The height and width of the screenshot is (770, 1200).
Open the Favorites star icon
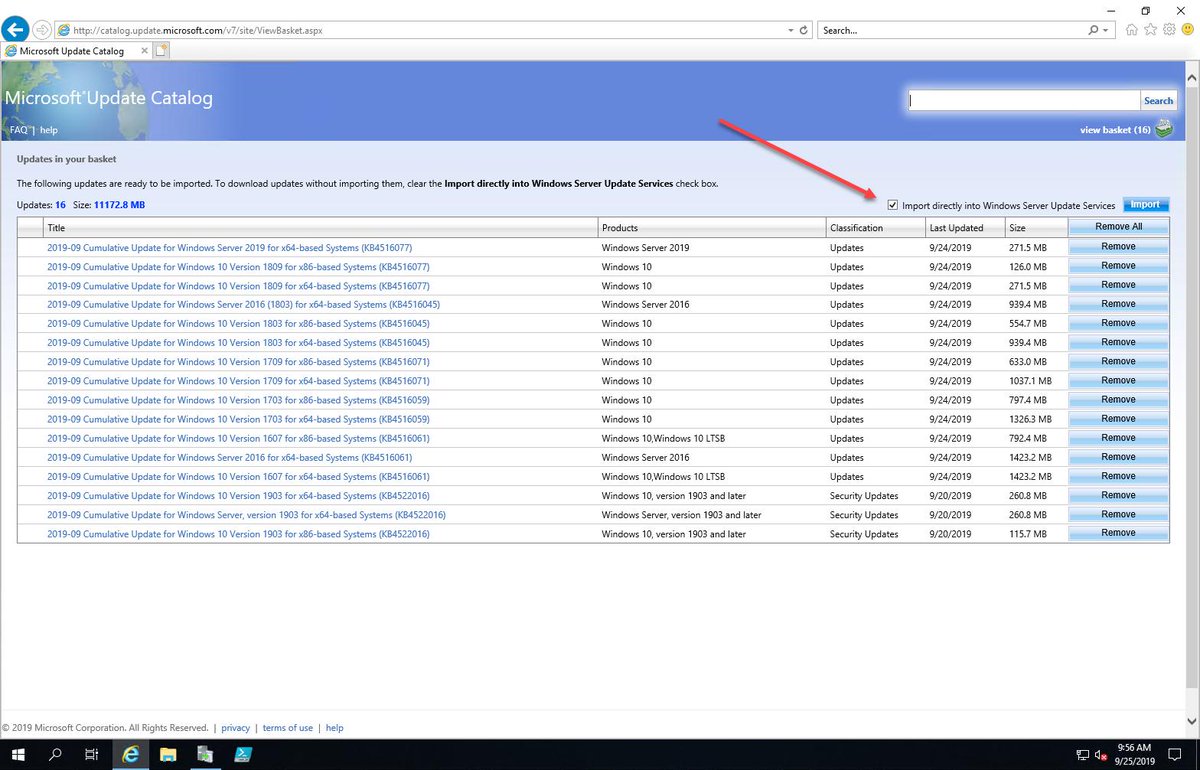1151,30
